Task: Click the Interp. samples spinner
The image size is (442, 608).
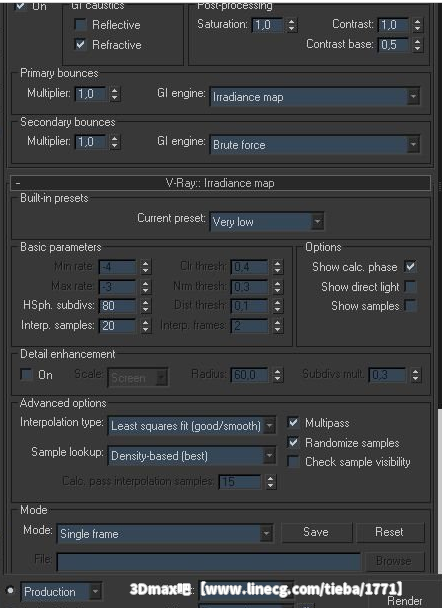Action: click(145, 325)
